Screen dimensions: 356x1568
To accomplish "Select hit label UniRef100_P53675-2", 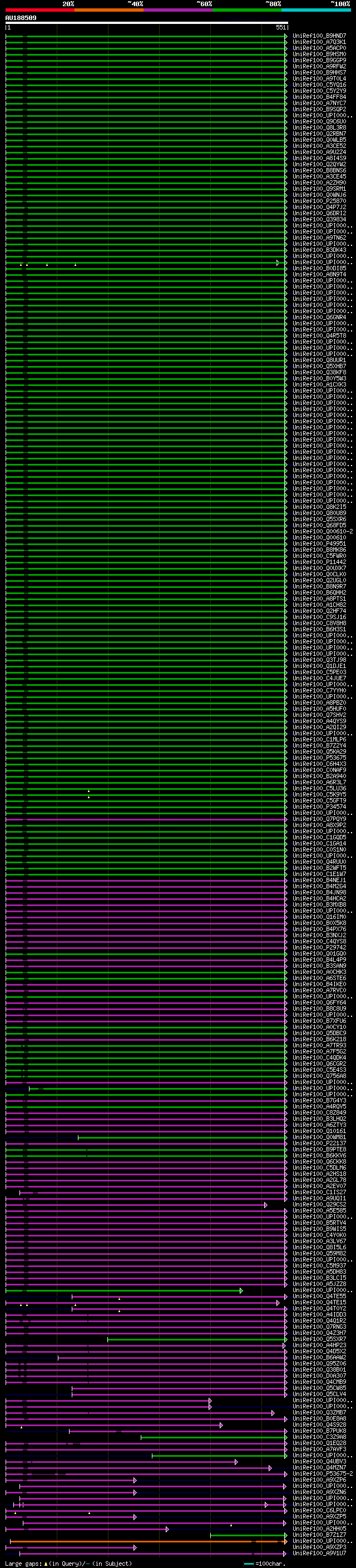I will (x=323, y=1473).
